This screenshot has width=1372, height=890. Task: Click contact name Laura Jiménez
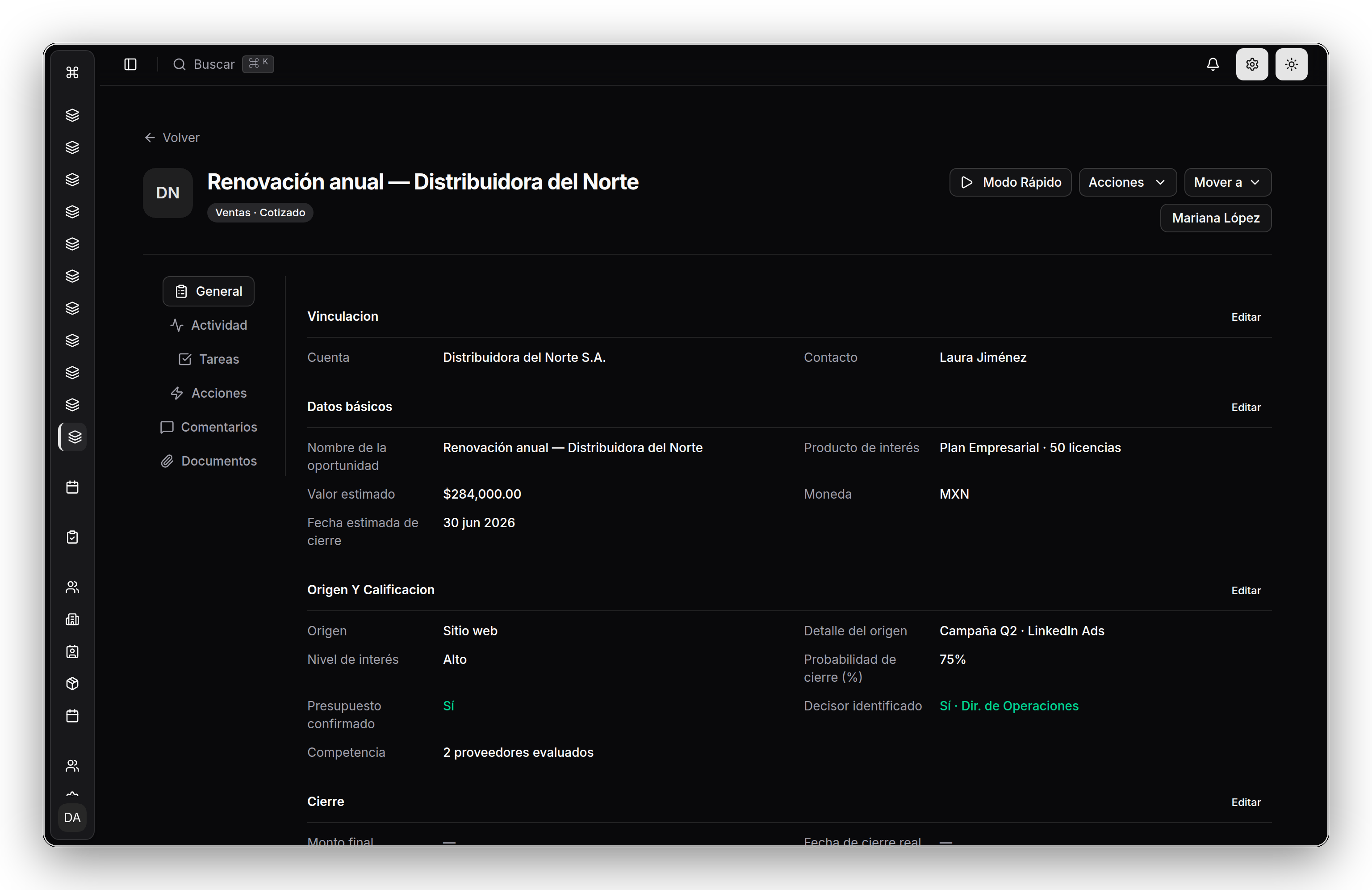point(983,357)
